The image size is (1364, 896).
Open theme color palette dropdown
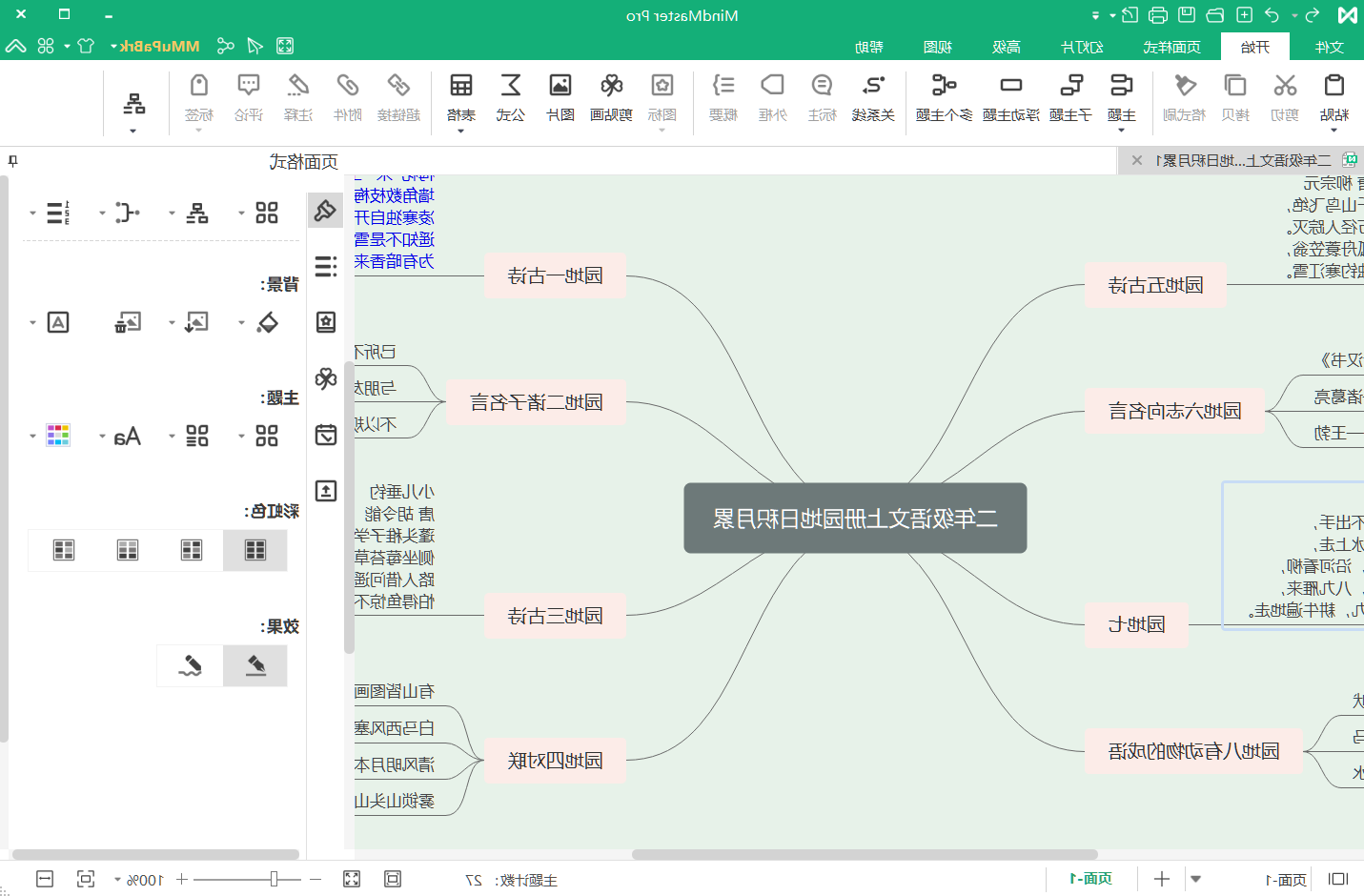click(x=51, y=436)
